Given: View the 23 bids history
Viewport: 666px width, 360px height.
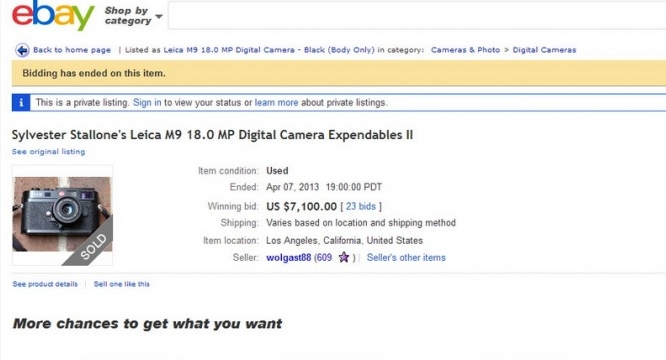Looking at the screenshot, I should coord(361,206).
